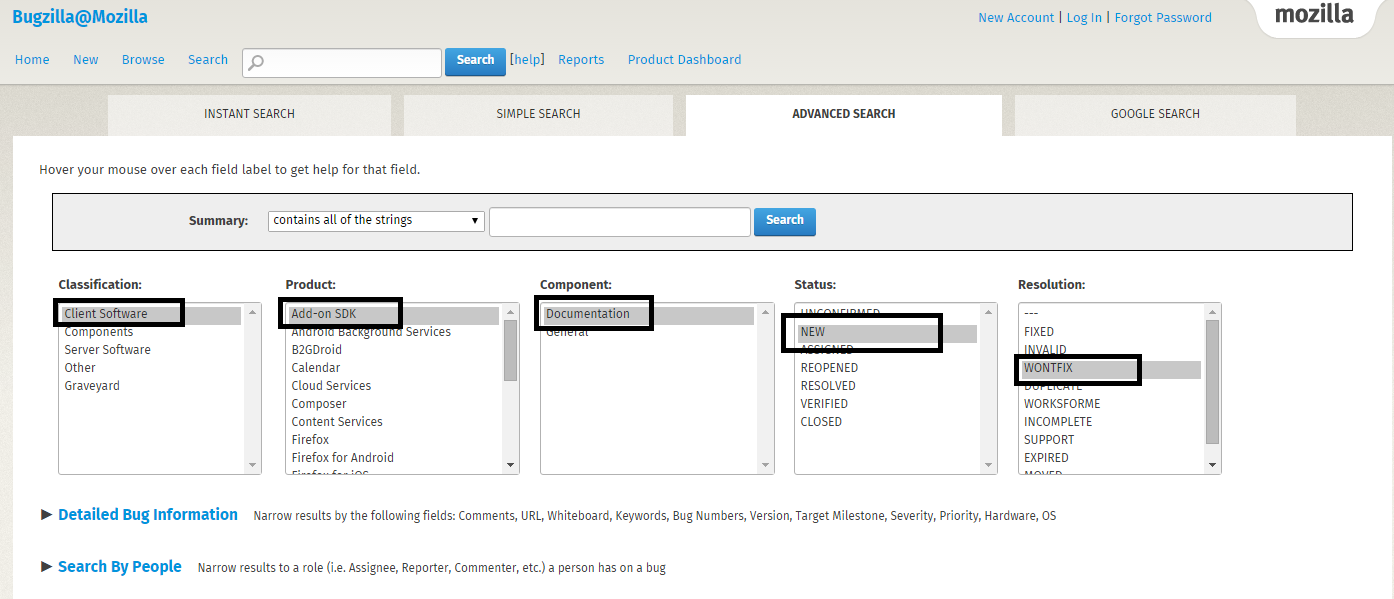Open Bugzilla@Mozilla home title

(x=80, y=17)
